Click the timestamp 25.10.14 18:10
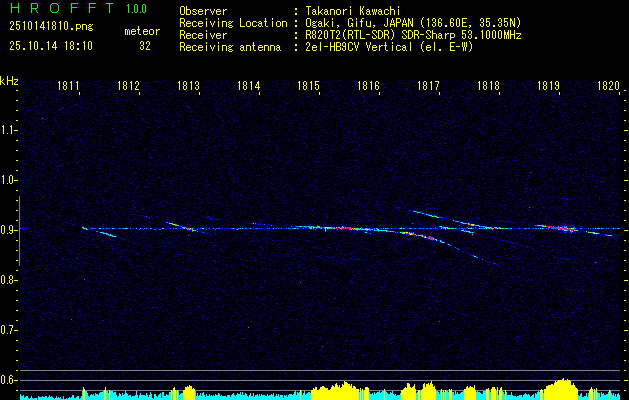This screenshot has height=400, width=629. [x=51, y=46]
